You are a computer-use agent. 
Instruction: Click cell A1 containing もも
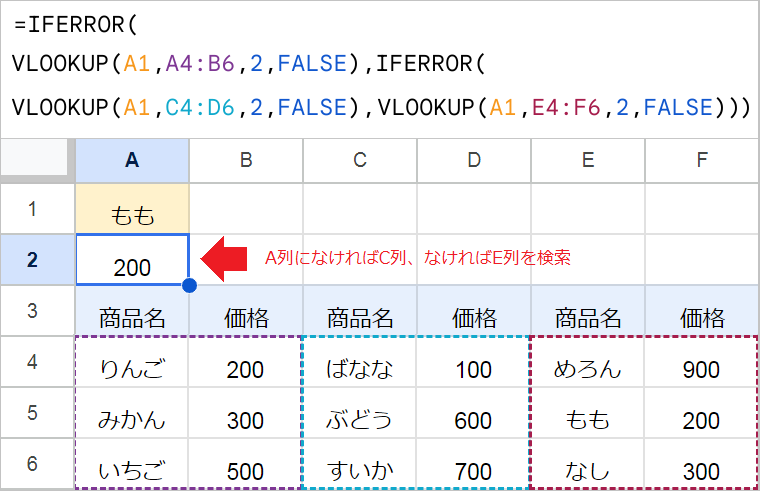coord(132,209)
